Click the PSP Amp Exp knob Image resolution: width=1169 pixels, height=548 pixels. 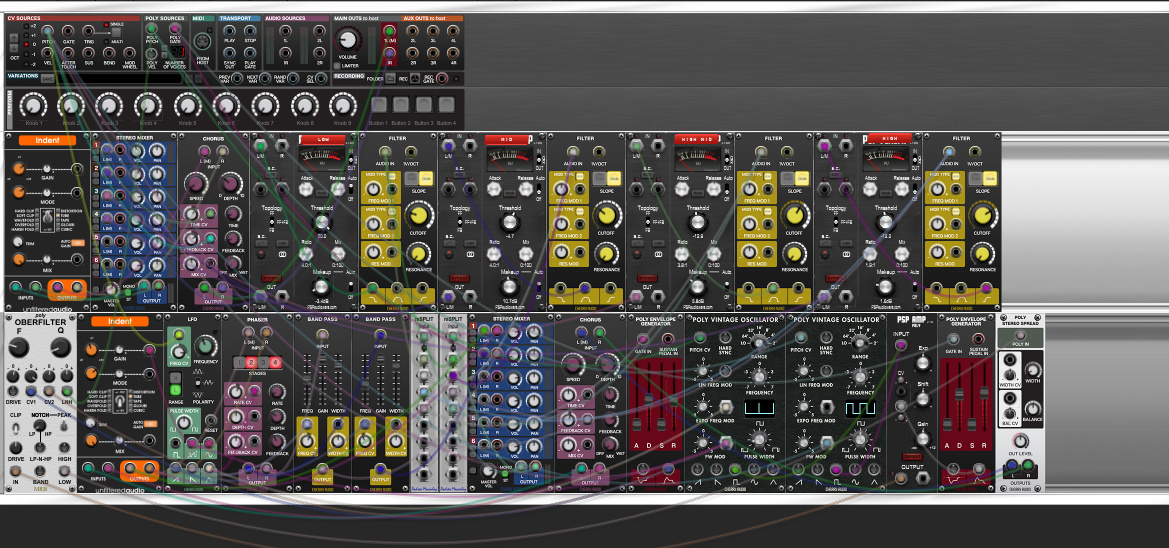[x=923, y=363]
